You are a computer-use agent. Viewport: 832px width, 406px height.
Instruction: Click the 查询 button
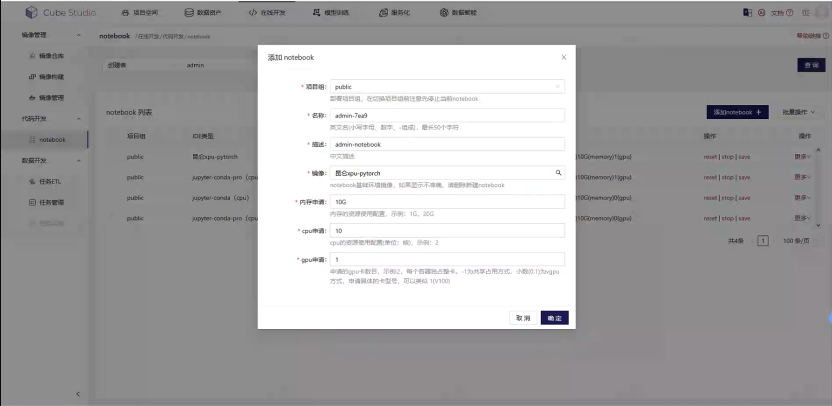pos(811,65)
